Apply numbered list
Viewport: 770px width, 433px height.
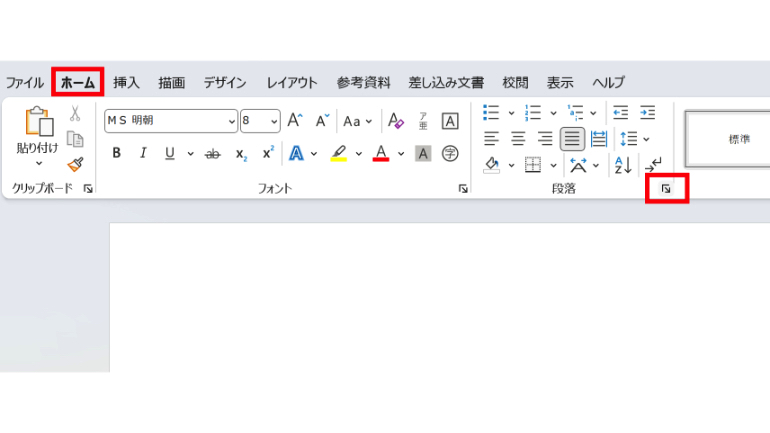[533, 112]
